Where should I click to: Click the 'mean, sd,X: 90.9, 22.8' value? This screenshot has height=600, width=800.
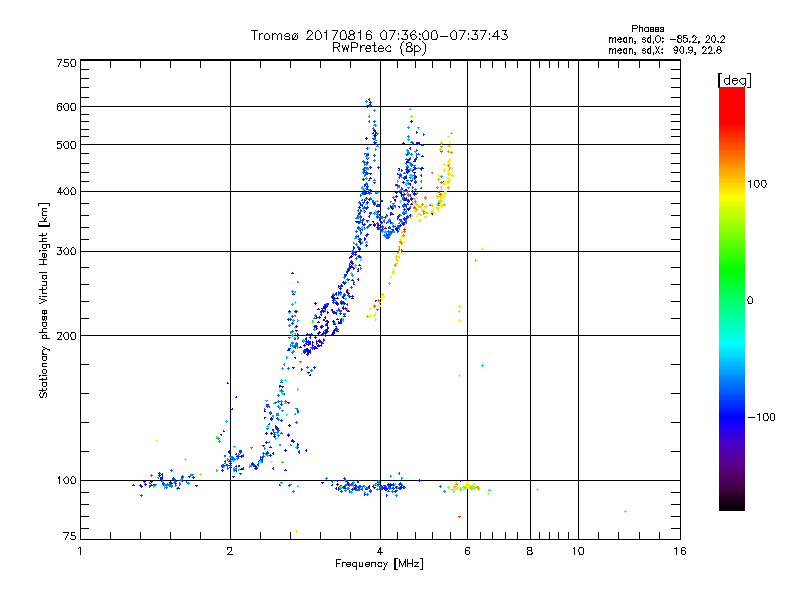(665, 50)
